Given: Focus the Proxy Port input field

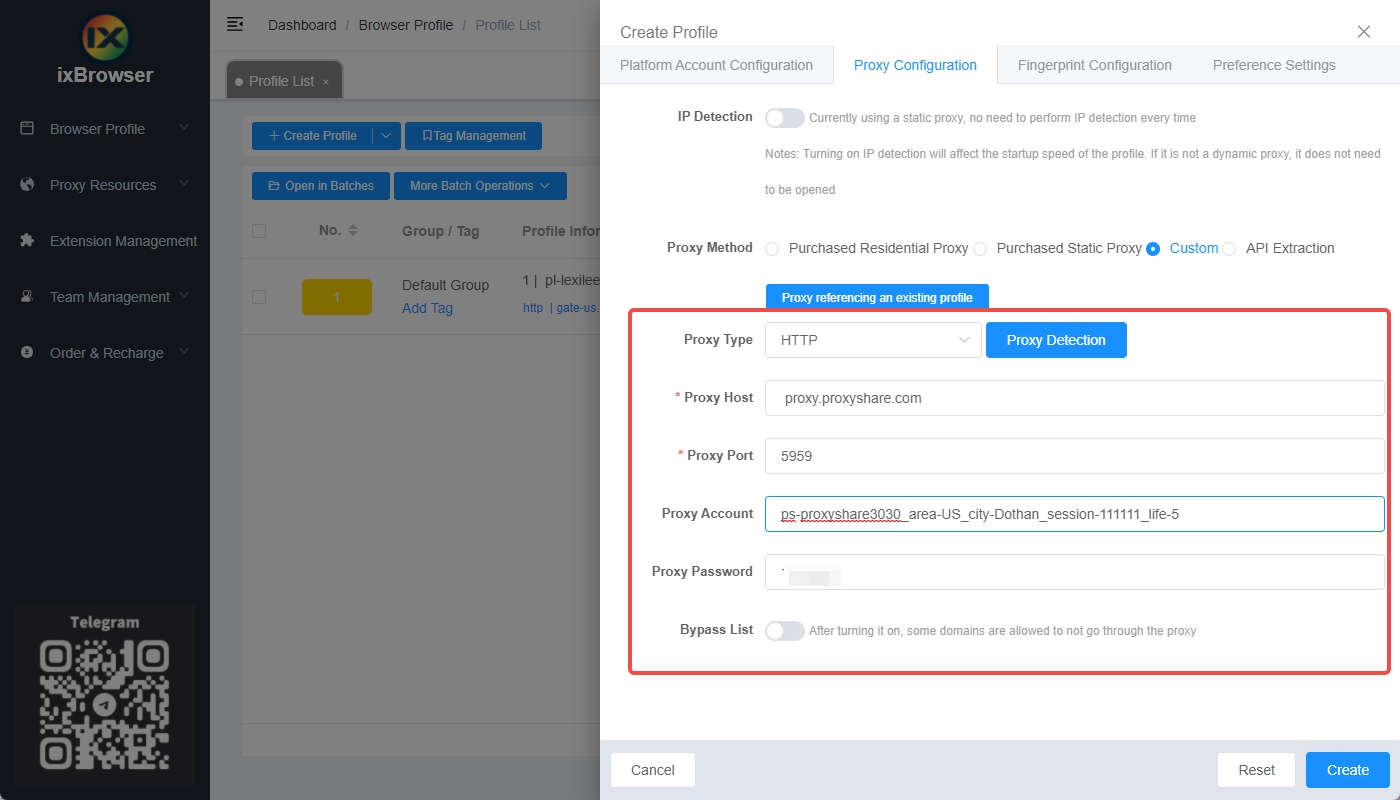Looking at the screenshot, I should click(x=1075, y=456).
